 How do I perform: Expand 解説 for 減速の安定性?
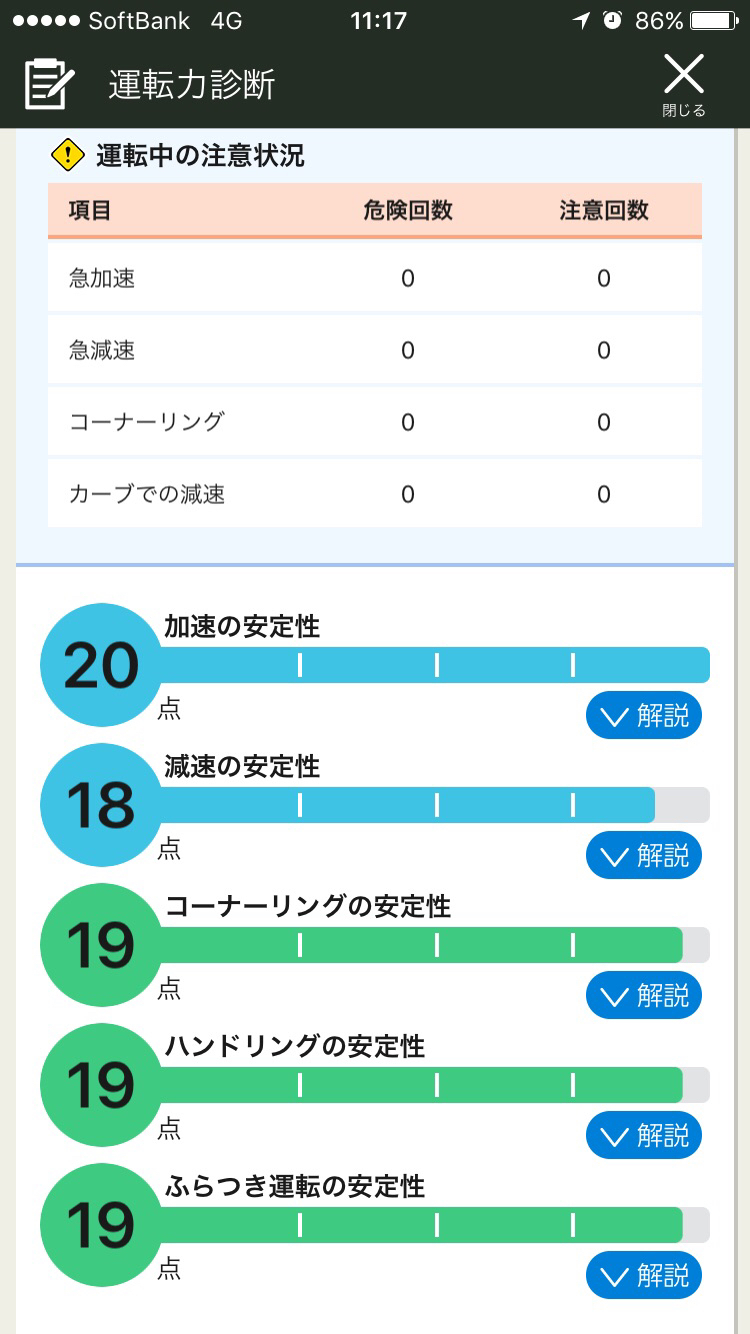tap(644, 856)
